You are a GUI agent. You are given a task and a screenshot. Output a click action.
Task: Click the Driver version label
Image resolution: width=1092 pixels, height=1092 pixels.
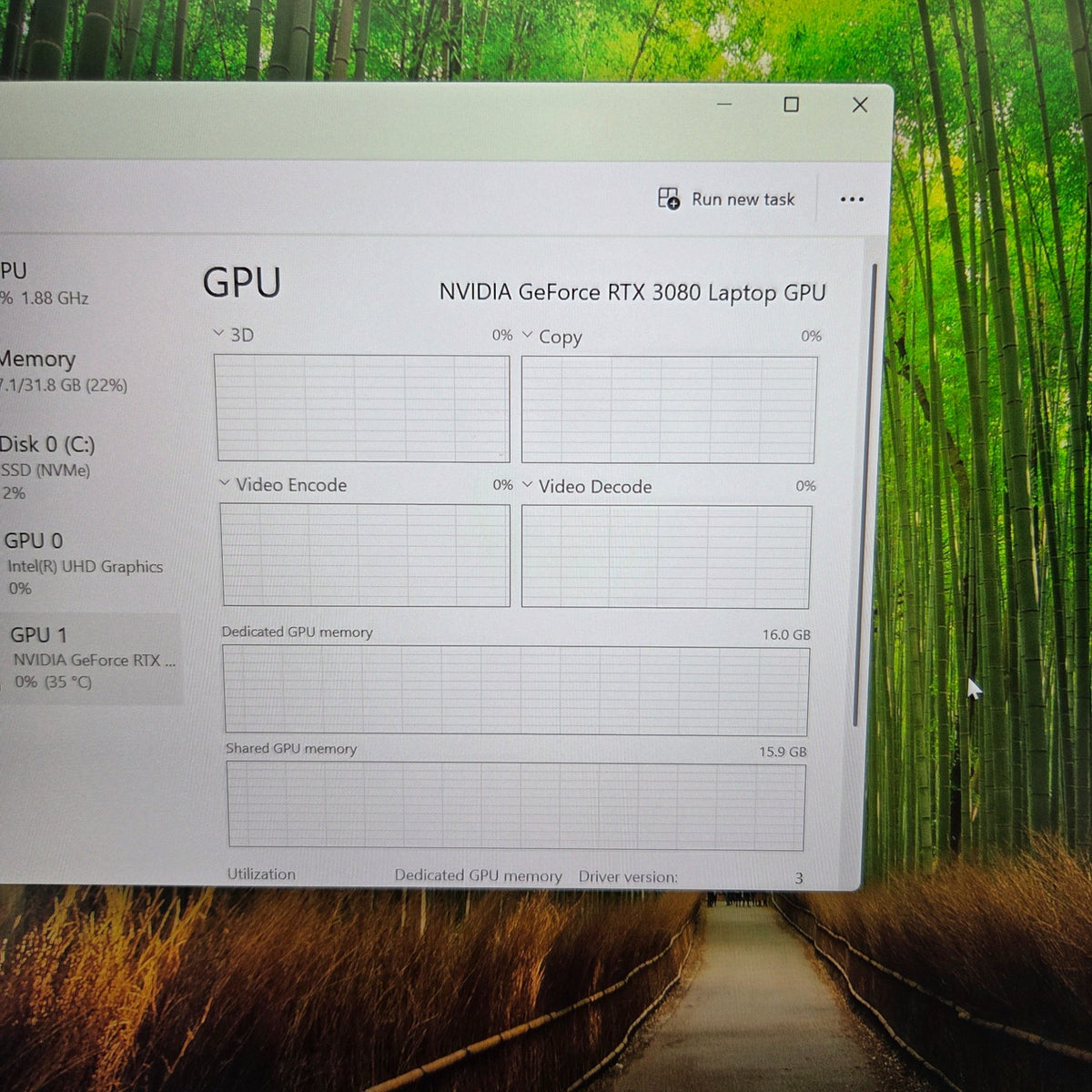[x=628, y=876]
